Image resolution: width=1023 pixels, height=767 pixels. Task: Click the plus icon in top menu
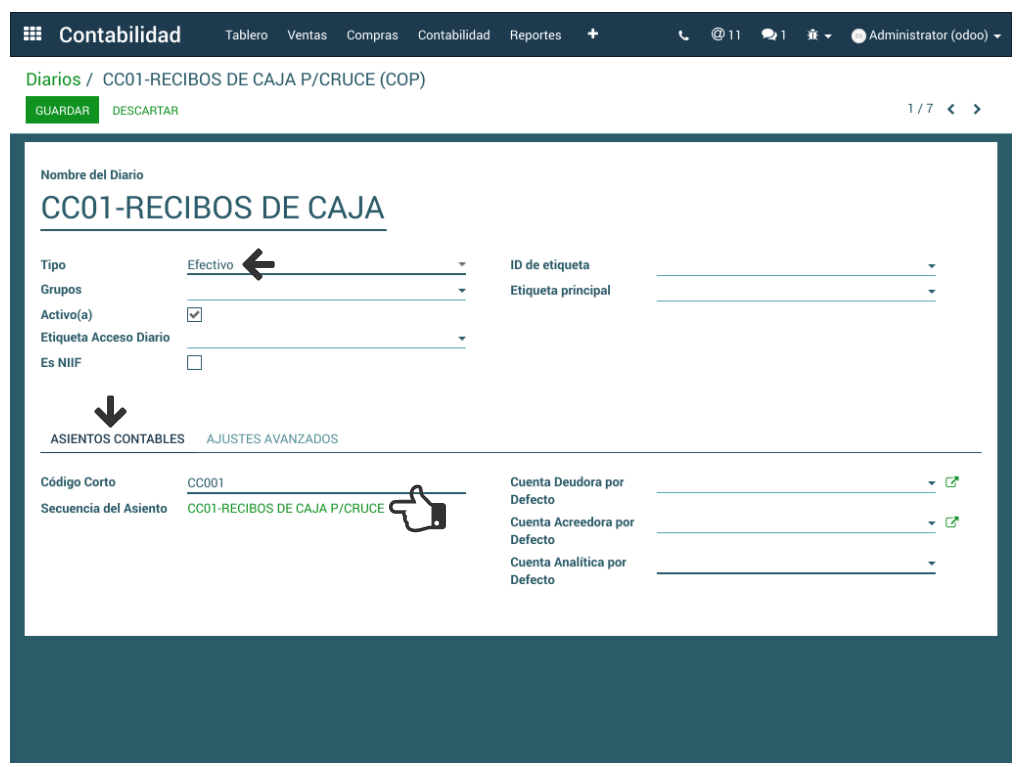593,34
